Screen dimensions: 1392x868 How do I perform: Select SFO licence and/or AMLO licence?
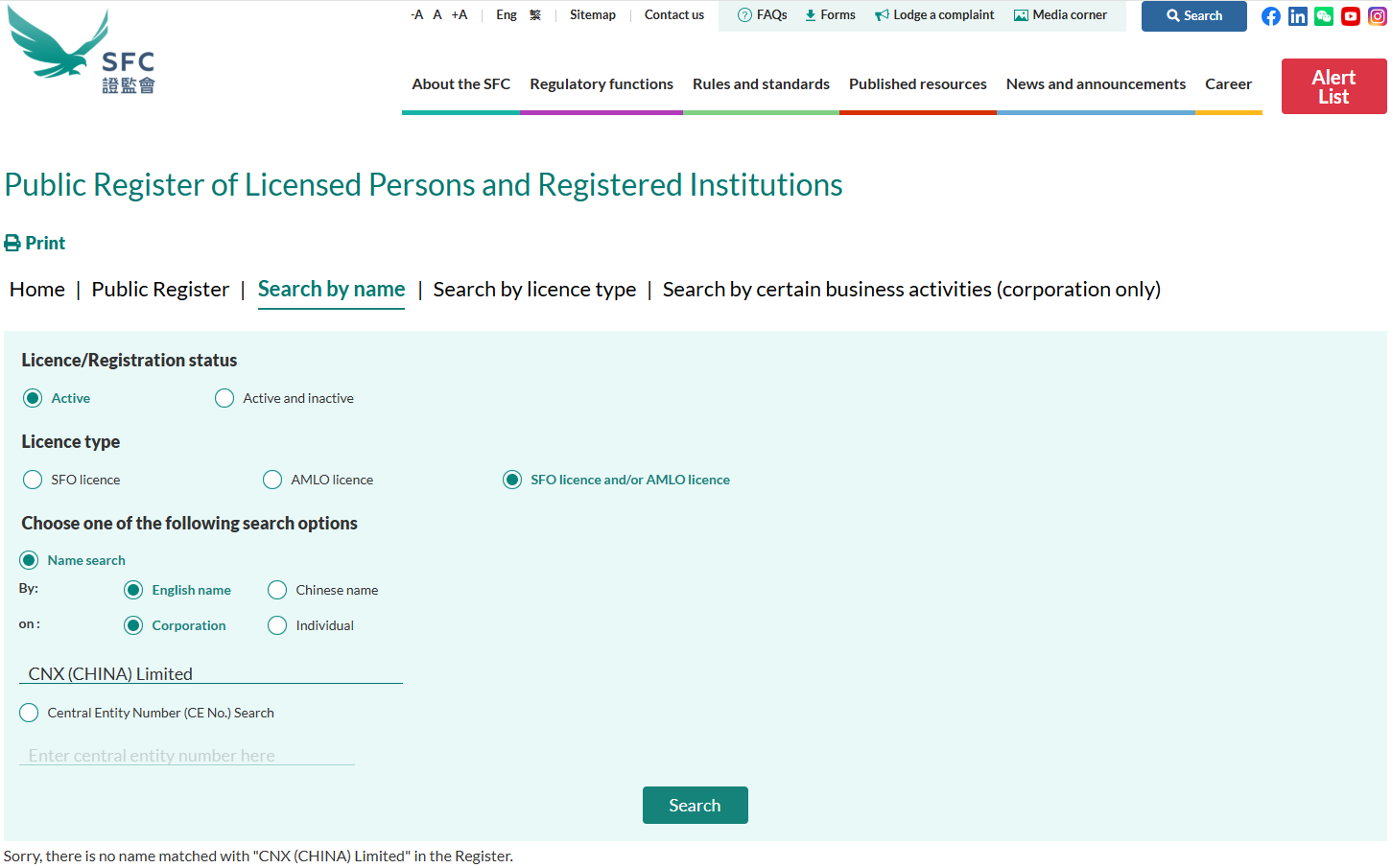512,480
